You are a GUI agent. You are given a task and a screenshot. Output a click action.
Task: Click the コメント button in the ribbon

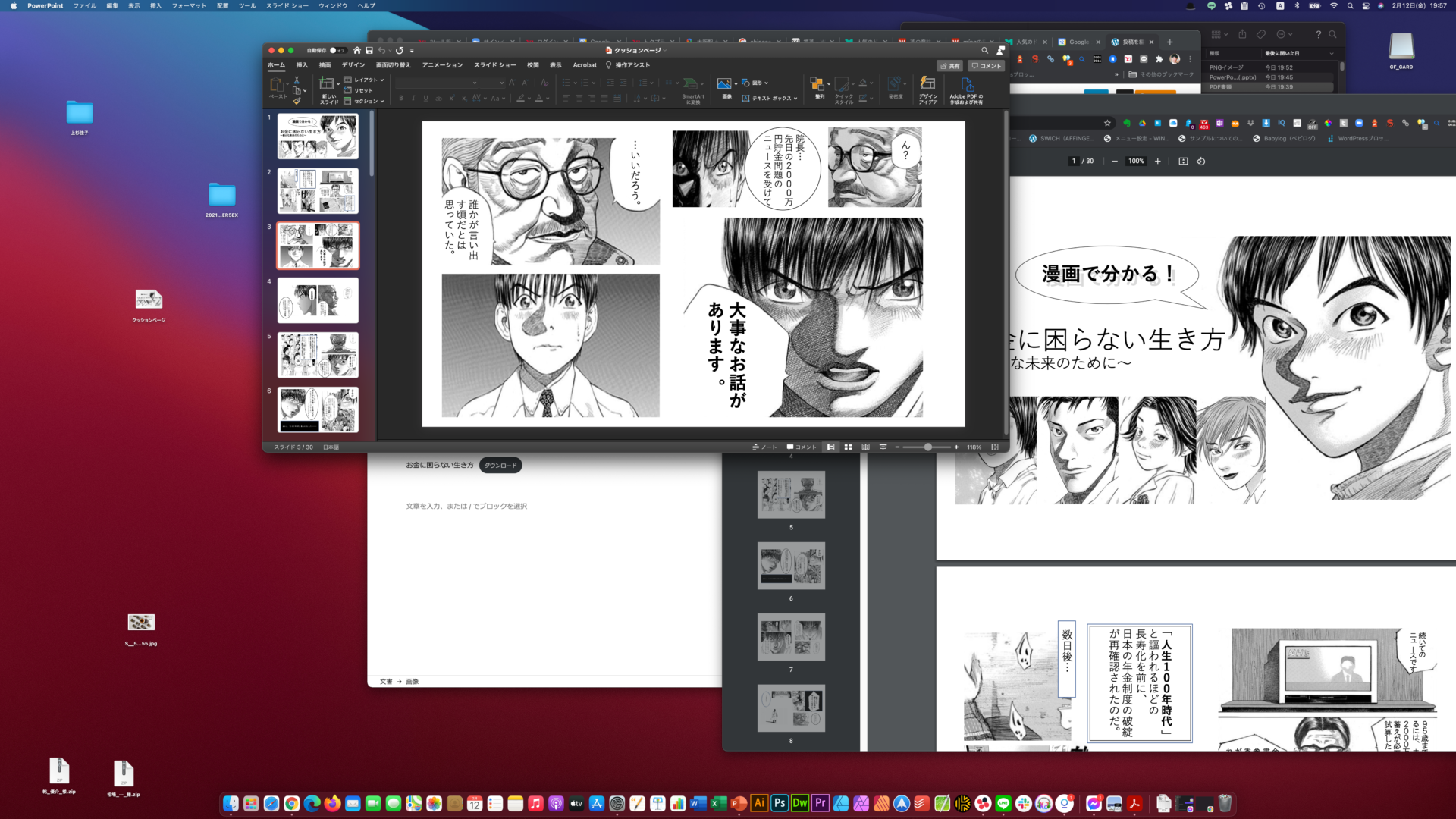point(987,66)
